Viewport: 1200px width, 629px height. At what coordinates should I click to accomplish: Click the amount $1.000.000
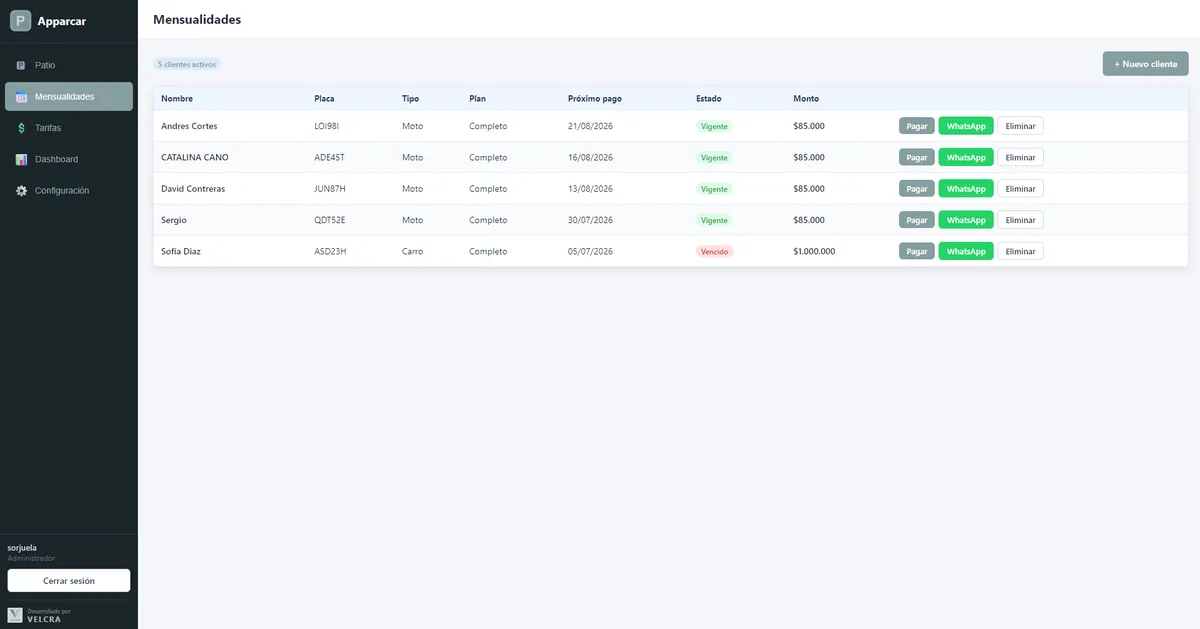pos(814,251)
